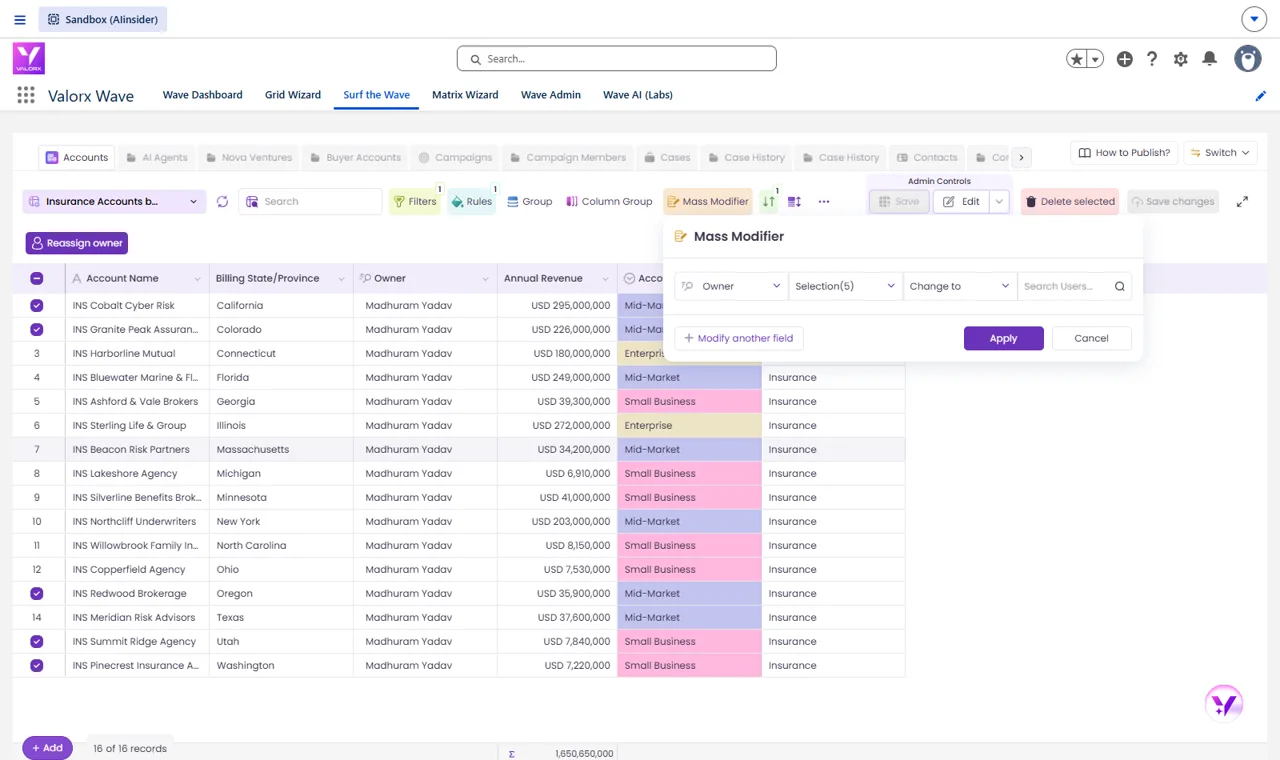Screen dimensions: 1280x760
Task: Click the Apply button
Action: click(x=1004, y=338)
